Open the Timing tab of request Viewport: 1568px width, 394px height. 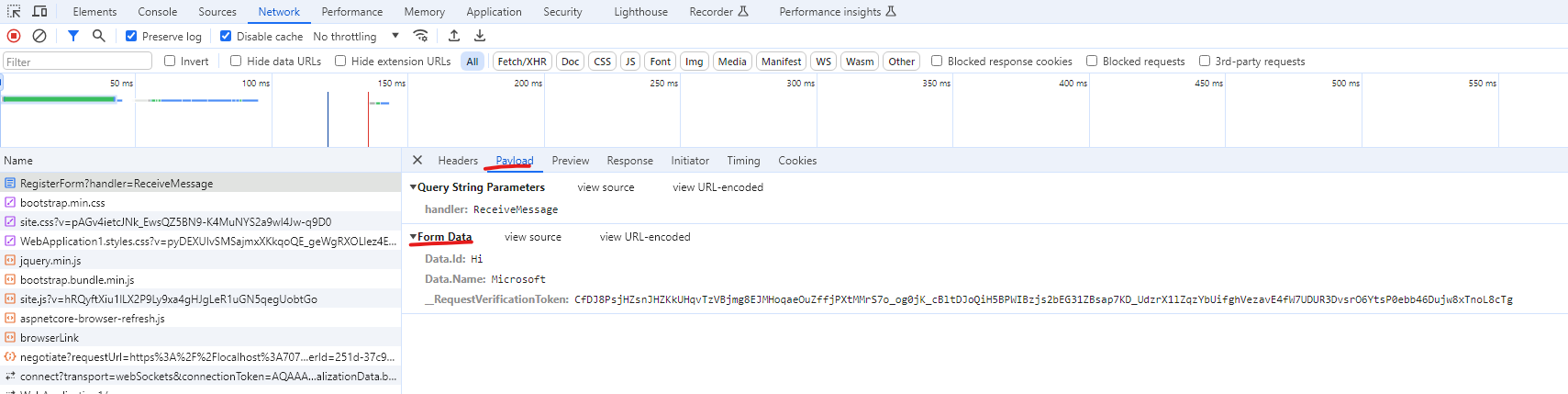[743, 160]
